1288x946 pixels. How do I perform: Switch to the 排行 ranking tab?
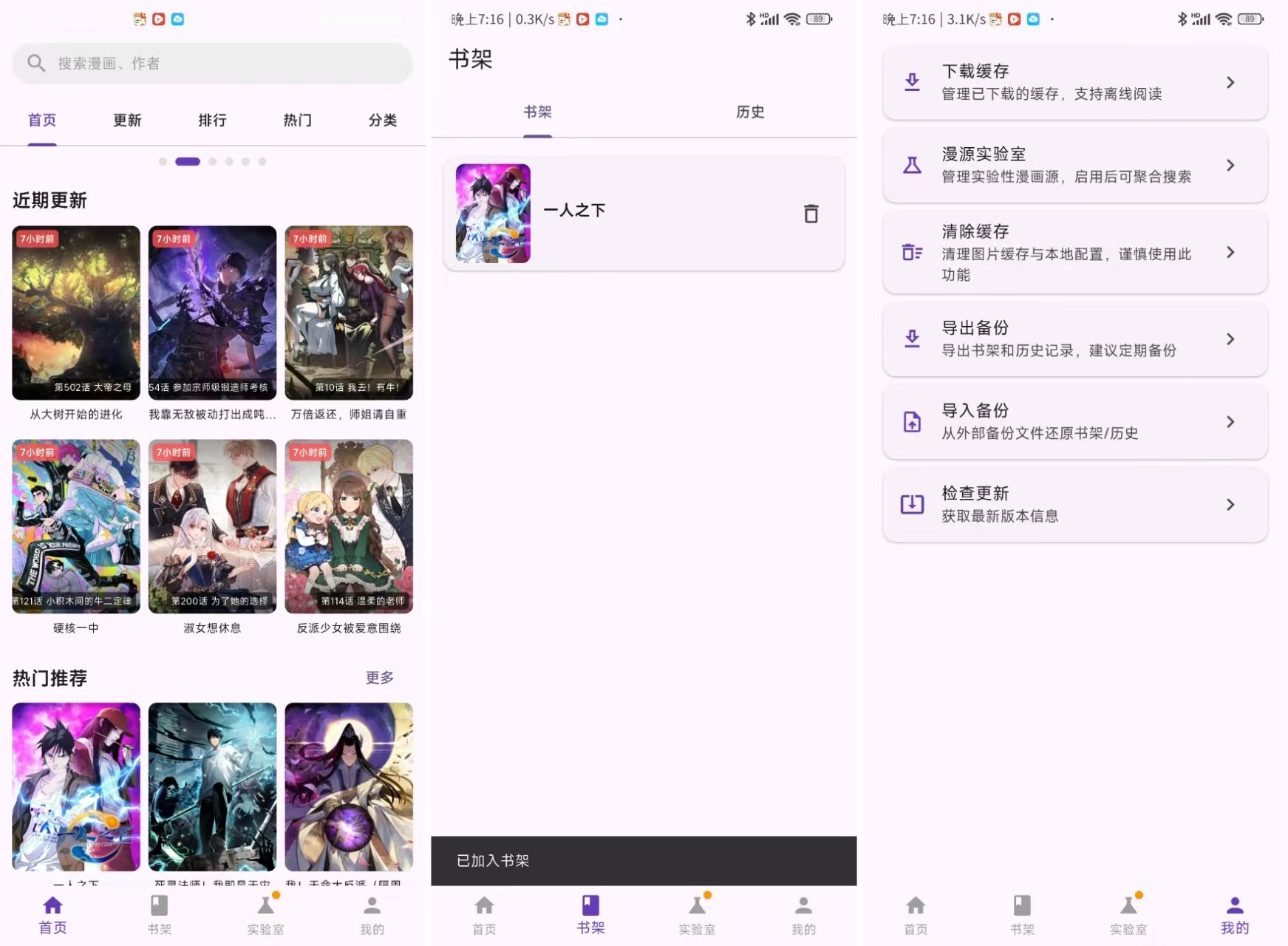212,120
